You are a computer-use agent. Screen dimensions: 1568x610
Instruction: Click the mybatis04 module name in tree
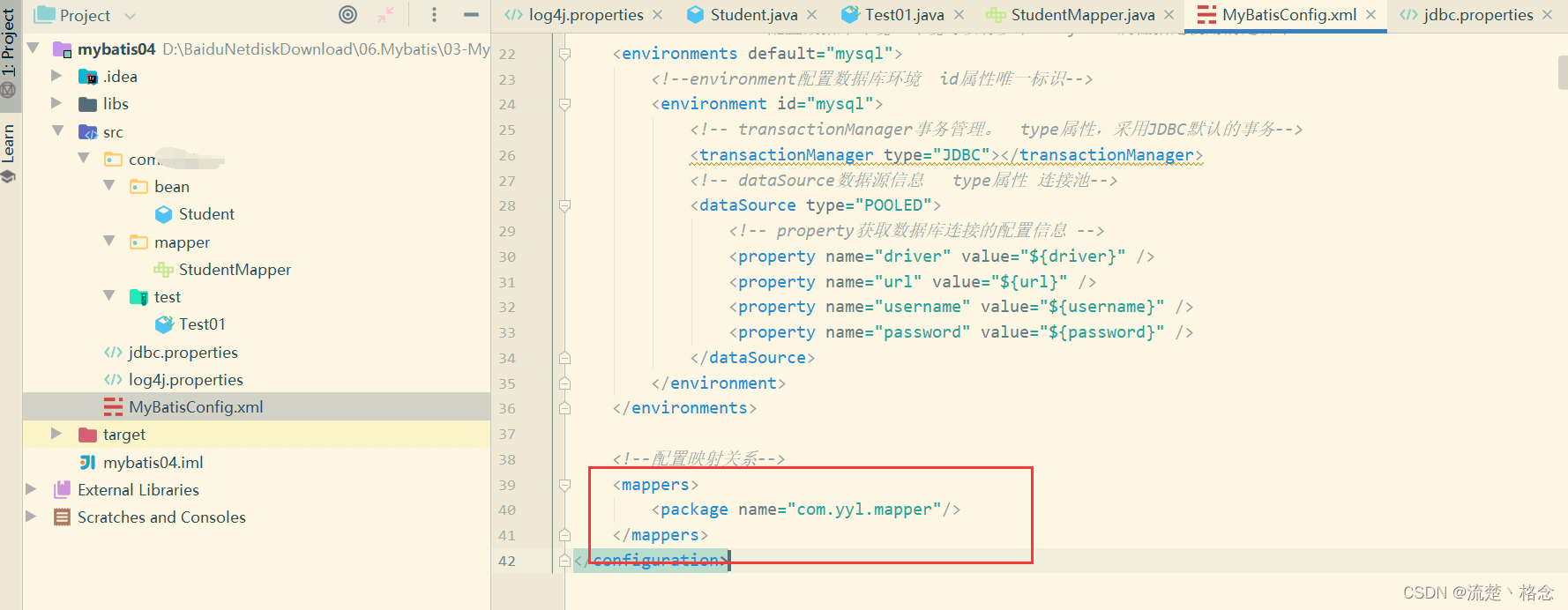[116, 49]
